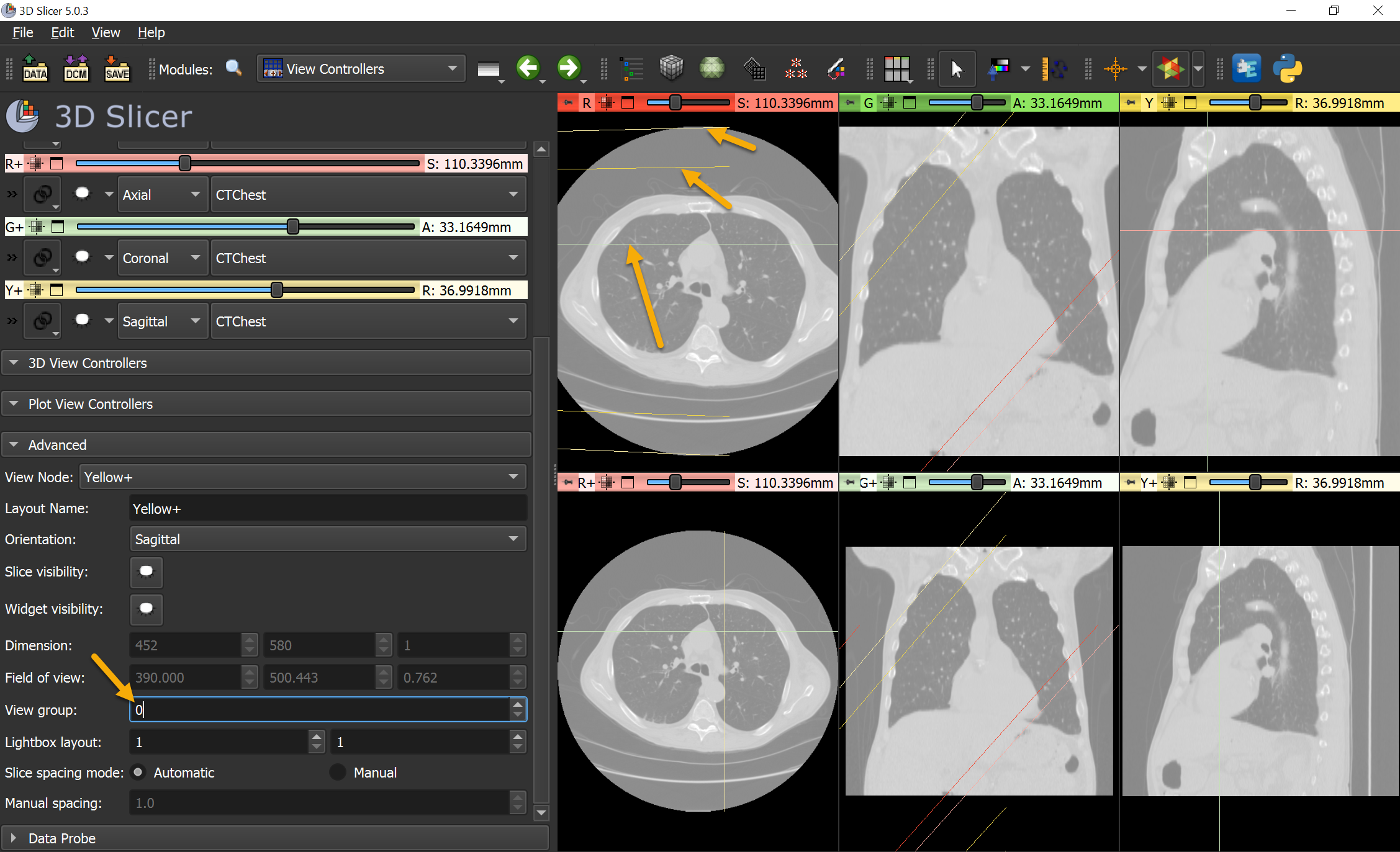Toggle slice intersections icon

click(x=1170, y=68)
